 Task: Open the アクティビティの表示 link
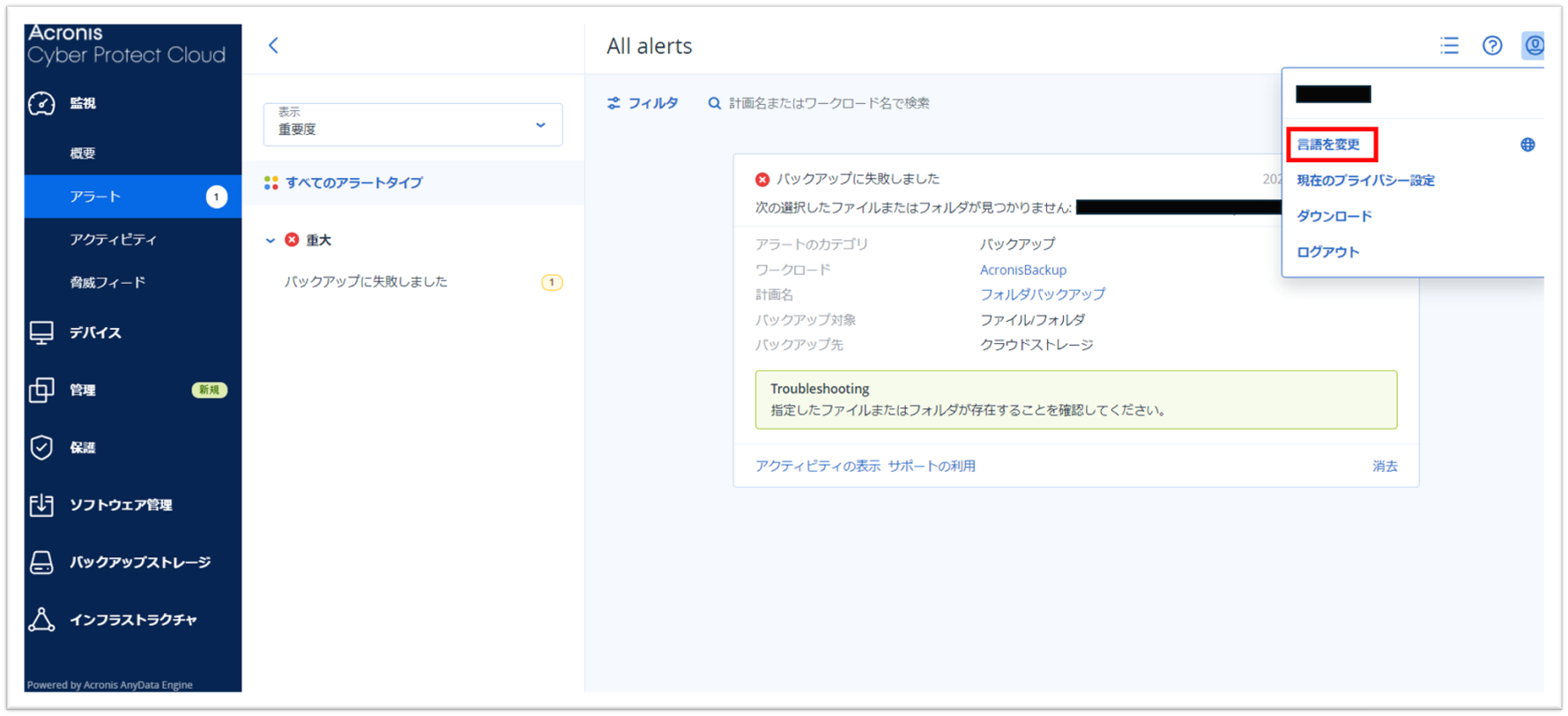(817, 466)
